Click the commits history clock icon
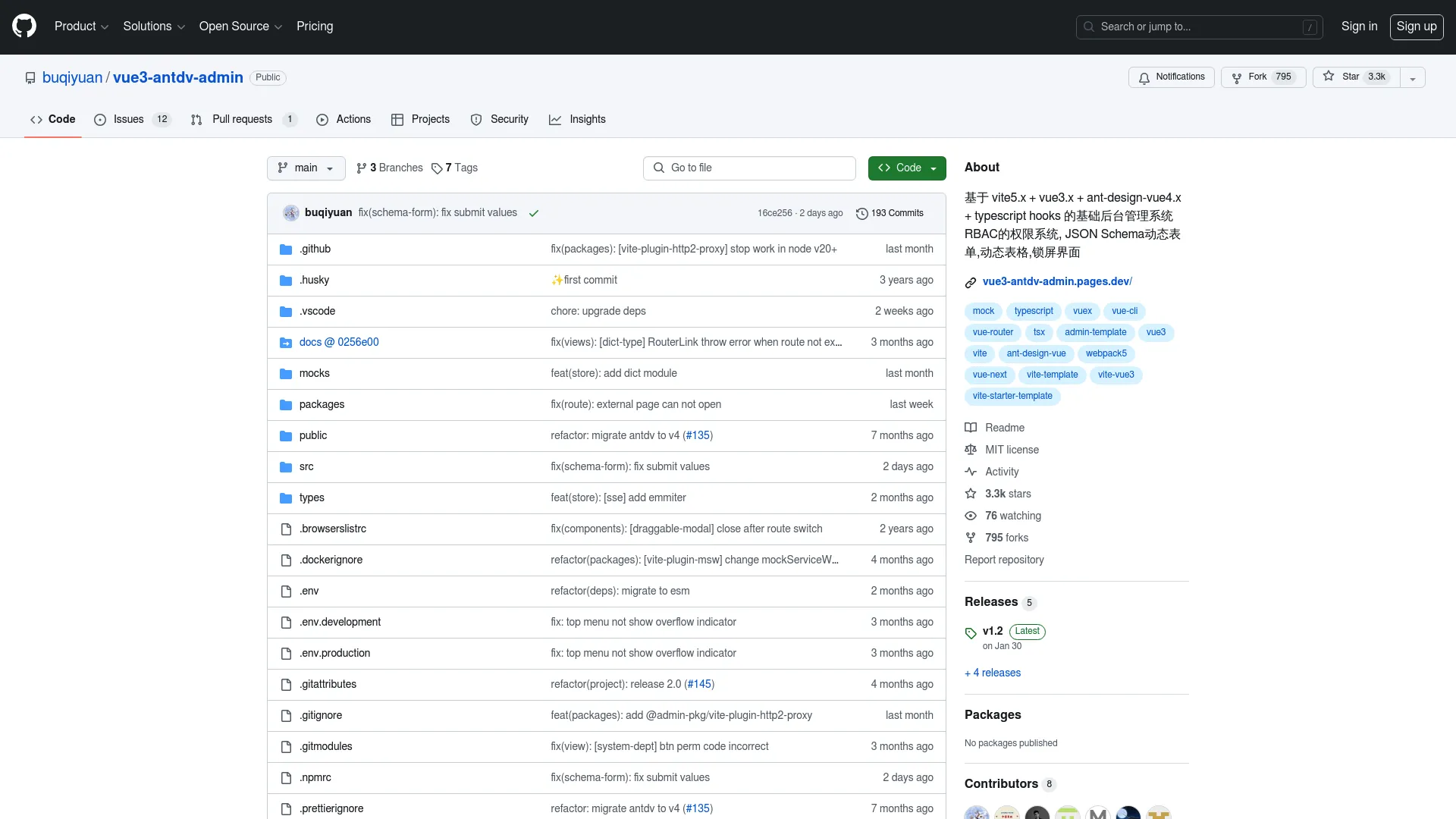The width and height of the screenshot is (1456, 819). (x=861, y=214)
